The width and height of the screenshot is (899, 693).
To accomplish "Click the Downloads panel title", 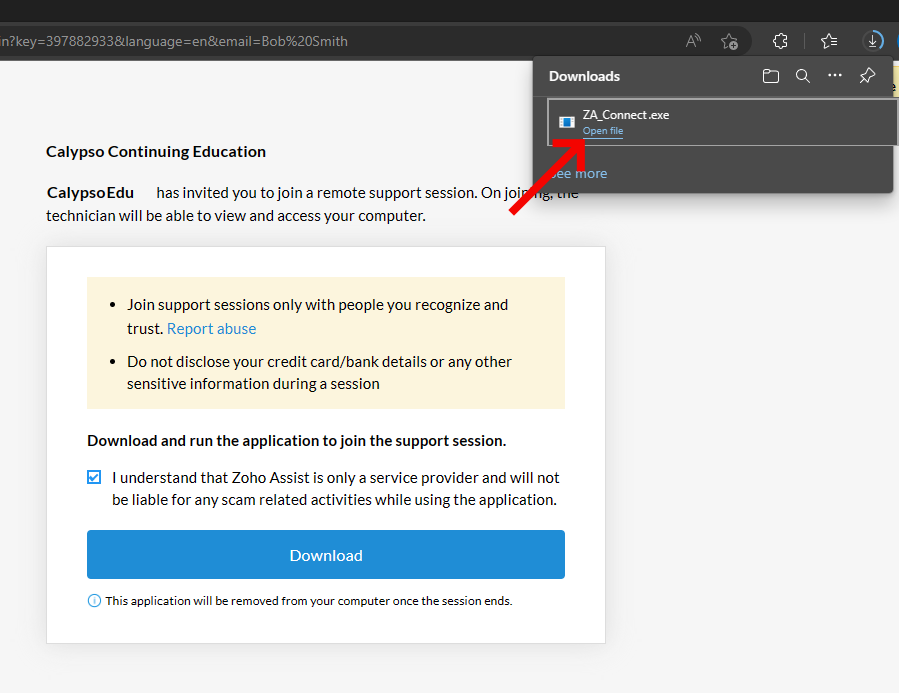I will coord(584,76).
